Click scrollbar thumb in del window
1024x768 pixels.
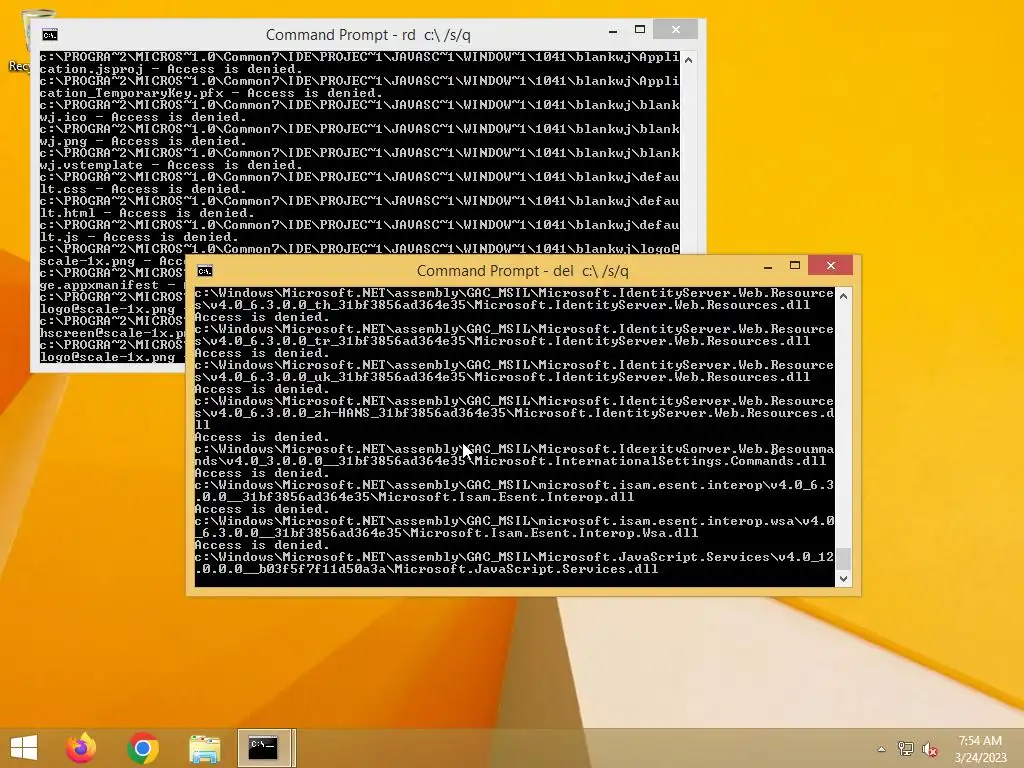pos(844,559)
